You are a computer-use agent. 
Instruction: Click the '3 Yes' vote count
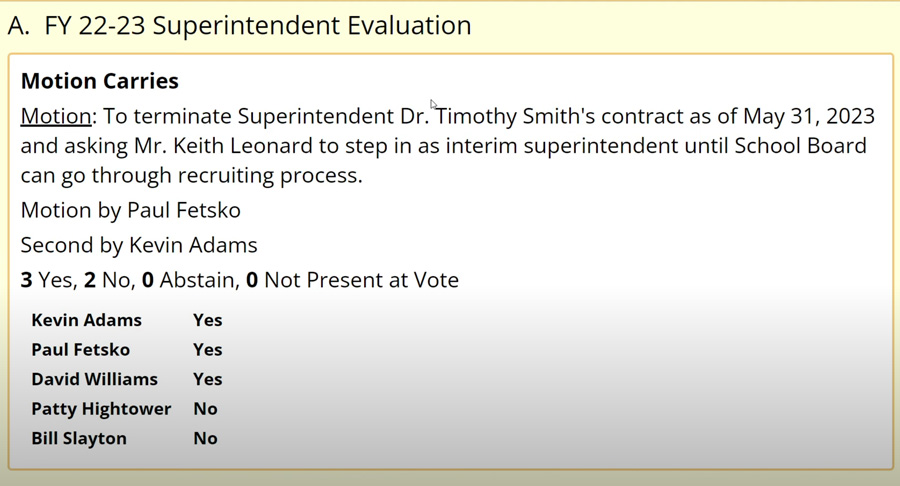47,280
